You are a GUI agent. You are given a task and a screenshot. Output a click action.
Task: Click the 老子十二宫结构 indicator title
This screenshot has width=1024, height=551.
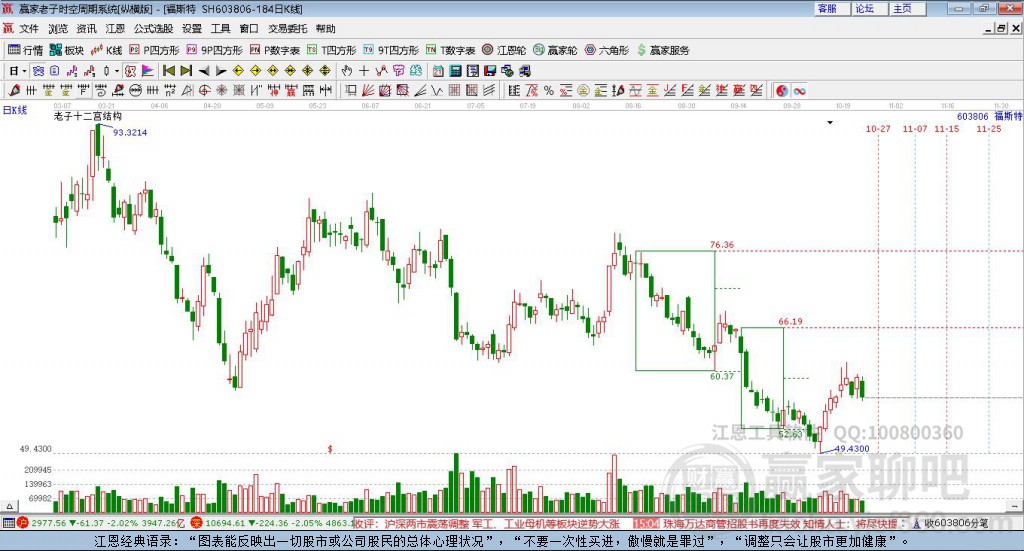click(x=88, y=116)
